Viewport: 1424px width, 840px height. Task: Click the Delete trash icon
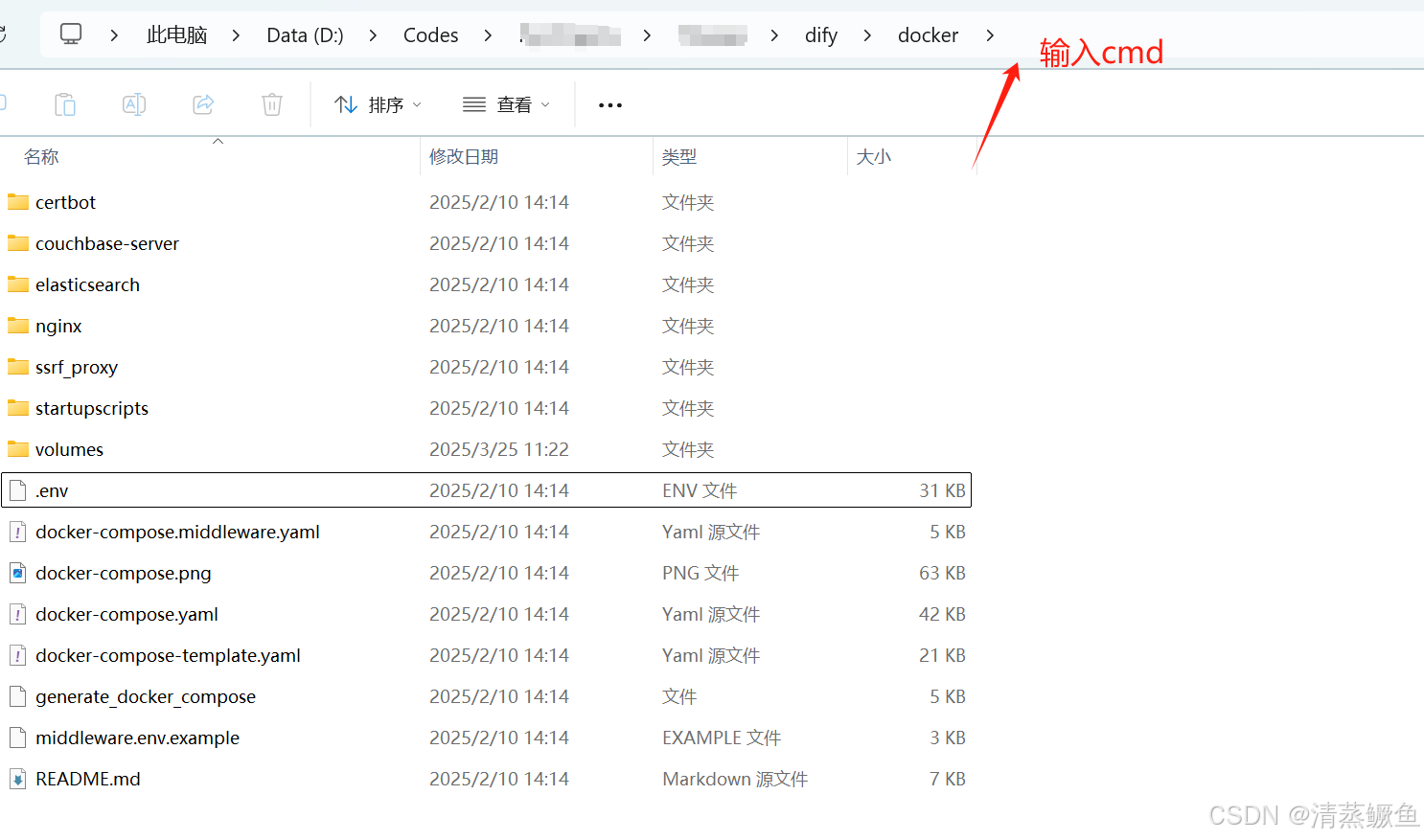point(271,105)
